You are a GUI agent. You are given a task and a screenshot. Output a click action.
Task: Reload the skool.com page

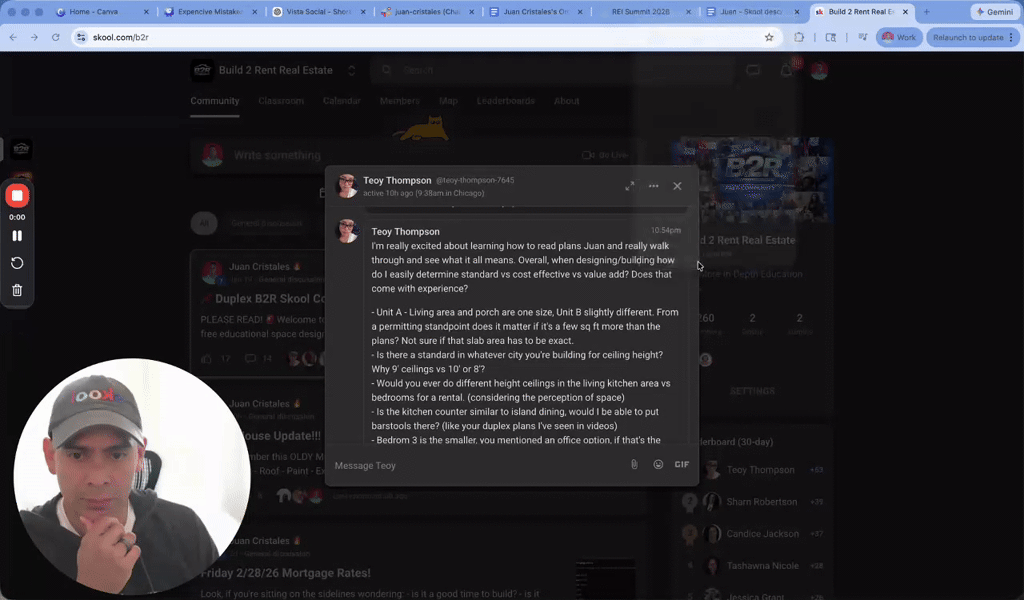(x=56, y=37)
